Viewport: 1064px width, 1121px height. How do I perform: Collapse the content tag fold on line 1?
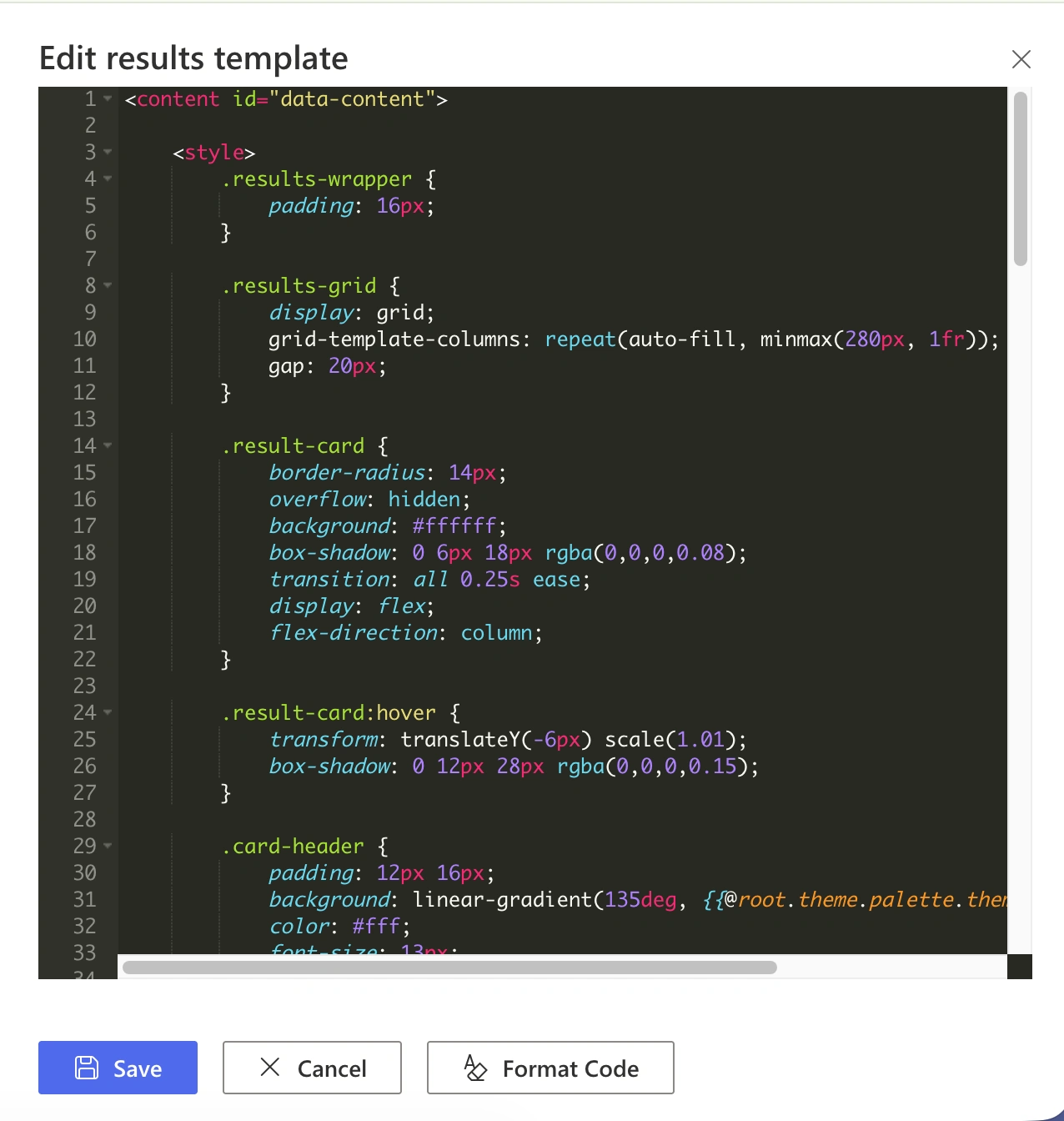click(108, 99)
